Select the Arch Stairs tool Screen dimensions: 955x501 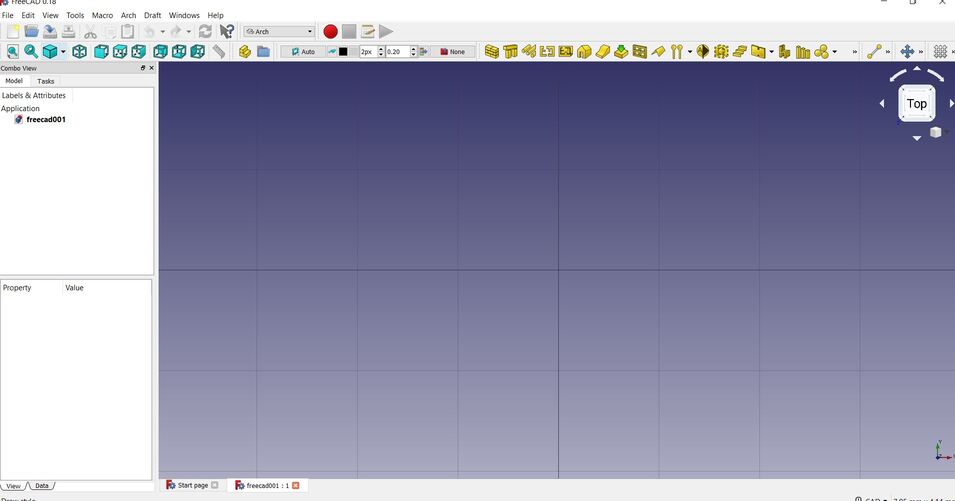click(739, 52)
